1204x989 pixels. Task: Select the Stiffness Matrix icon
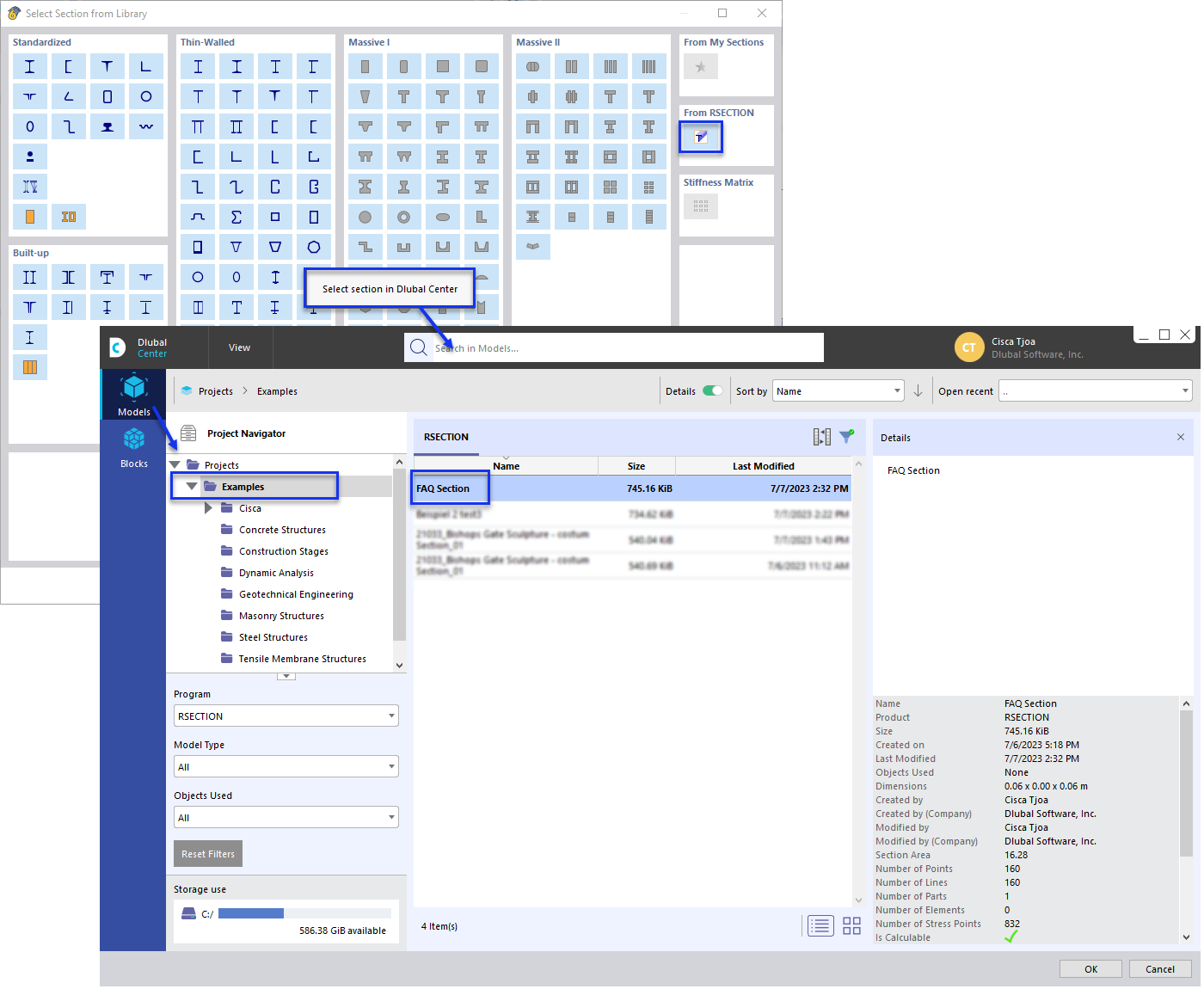pyautogui.click(x=701, y=206)
